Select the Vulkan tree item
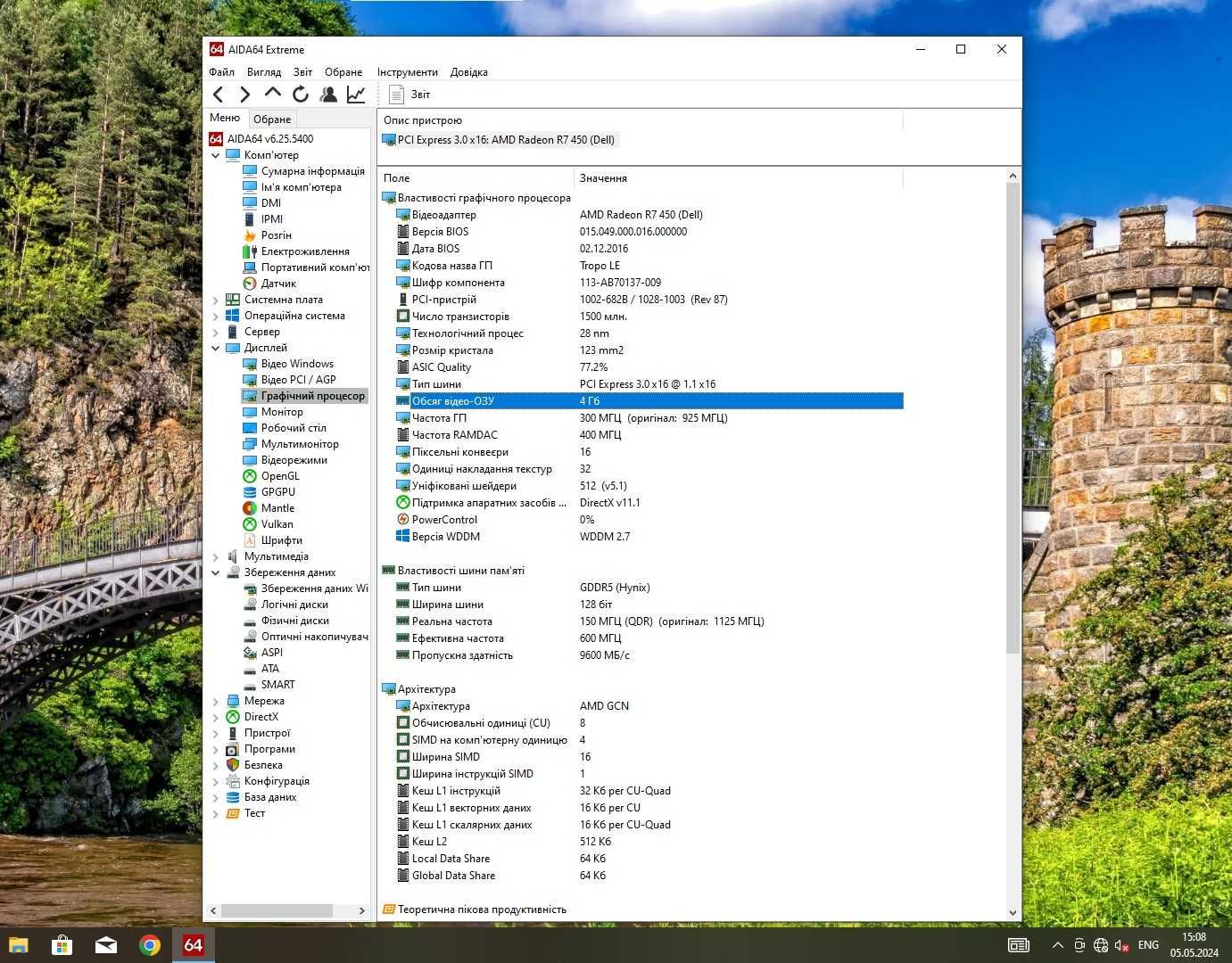1232x963 pixels. click(277, 524)
